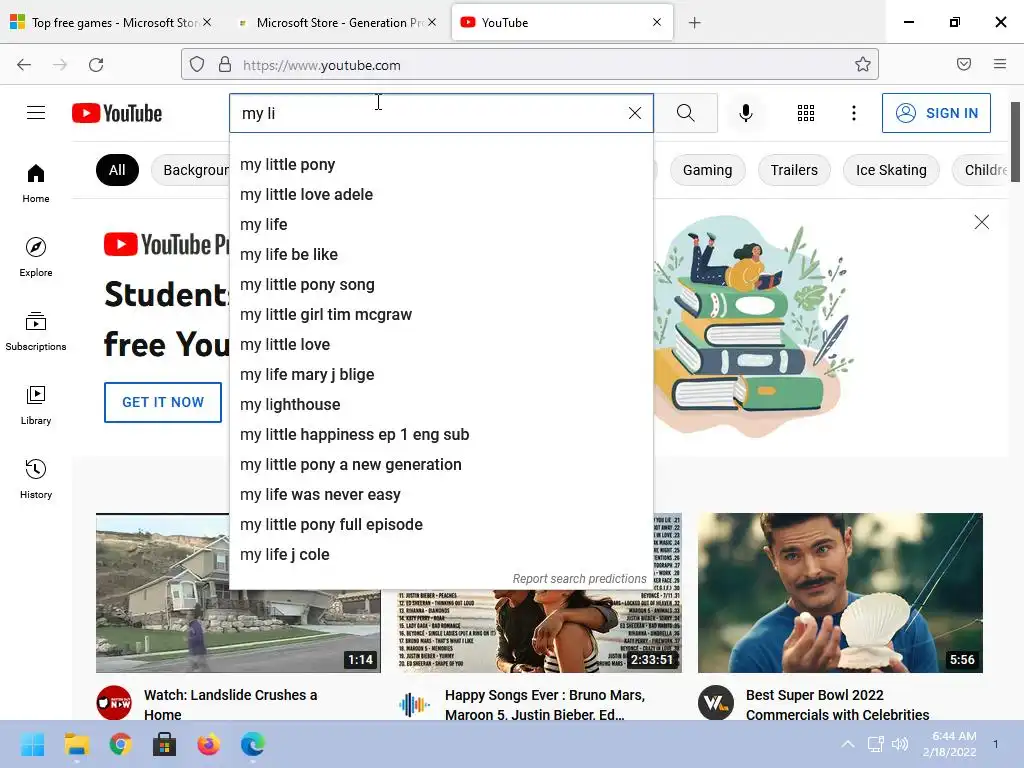The image size is (1024, 768).
Task: Click the YouTube logo
Action: [x=117, y=113]
